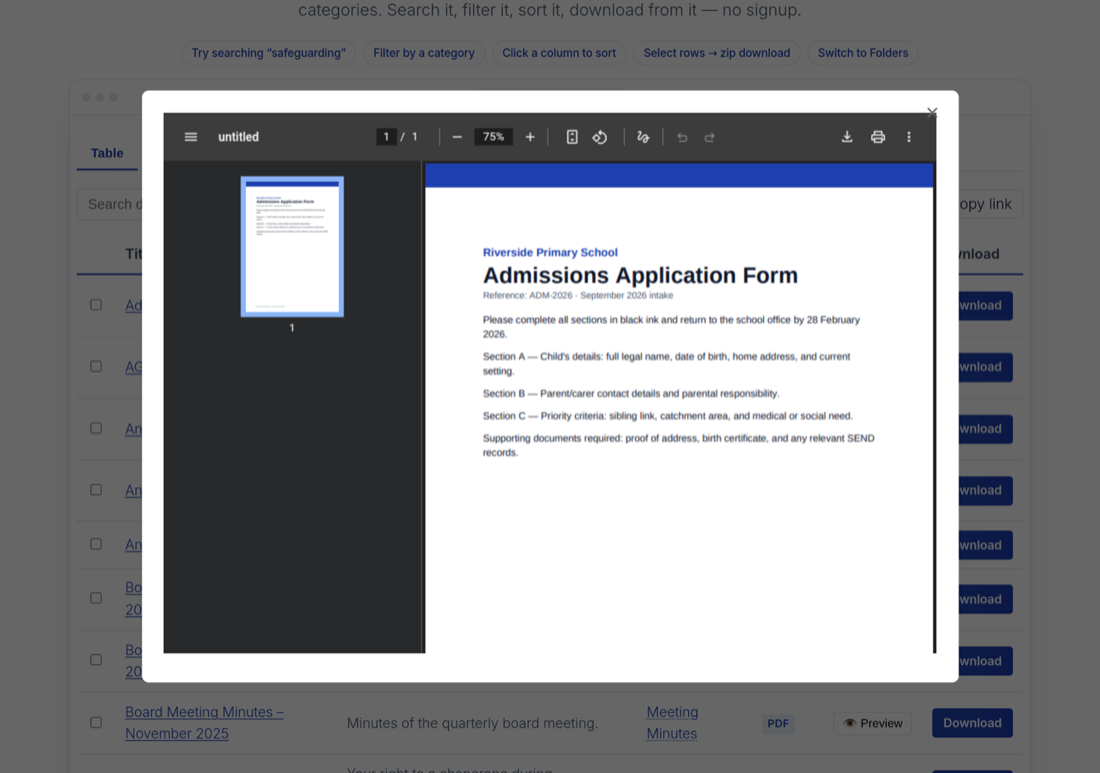
Task: Click Select rows zip download chip
Action: point(717,53)
